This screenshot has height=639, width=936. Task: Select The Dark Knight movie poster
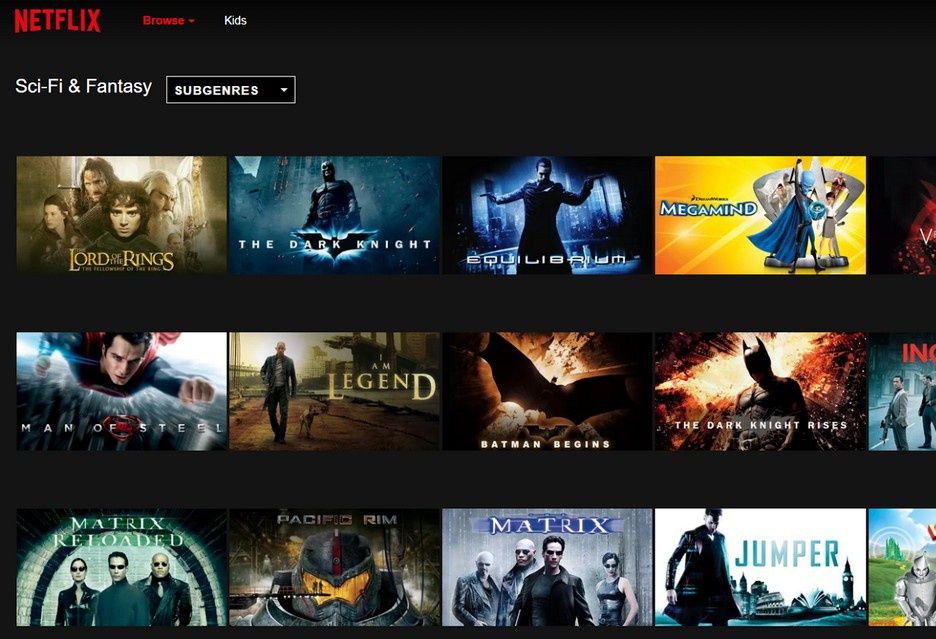coord(334,215)
